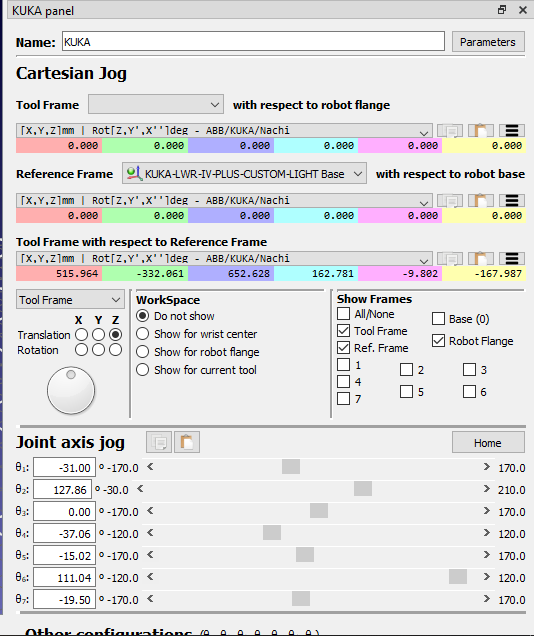Image resolution: width=534 pixels, height=636 pixels.
Task: Jog θ4 right with the increase arrow
Action: point(487,533)
